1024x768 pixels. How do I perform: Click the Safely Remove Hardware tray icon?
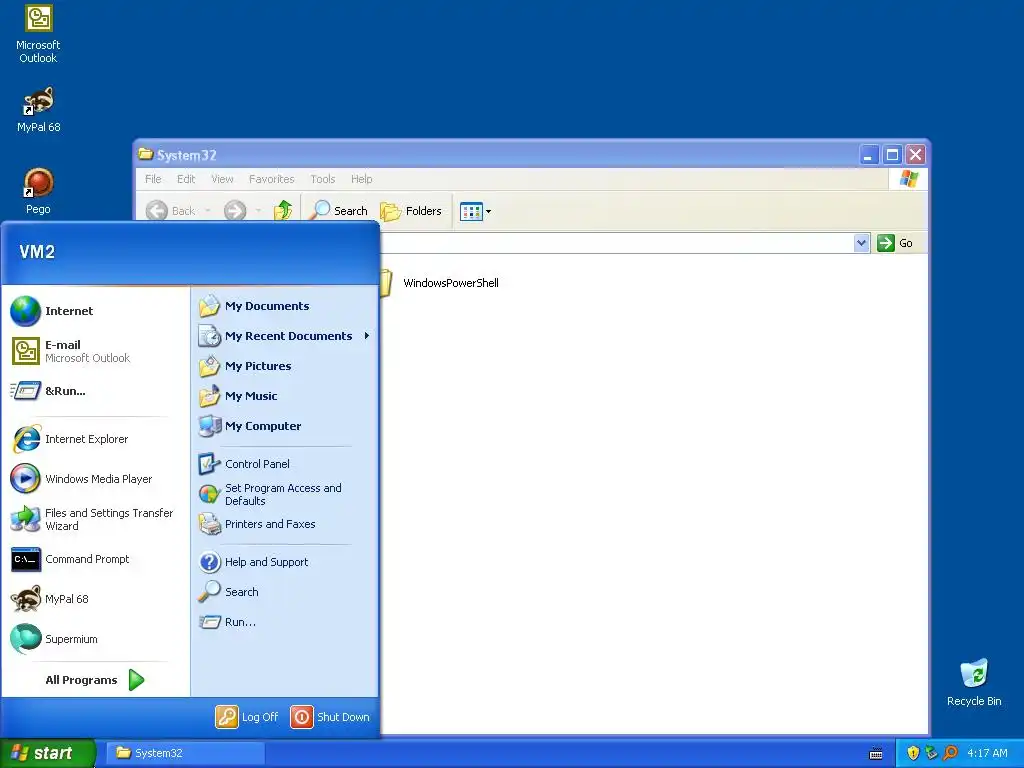click(931, 753)
